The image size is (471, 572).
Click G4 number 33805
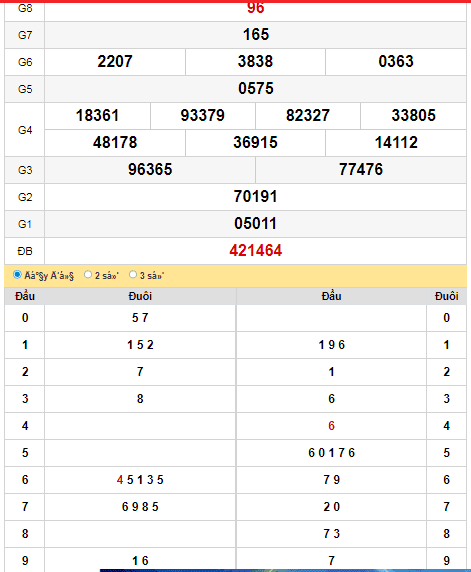pos(413,116)
